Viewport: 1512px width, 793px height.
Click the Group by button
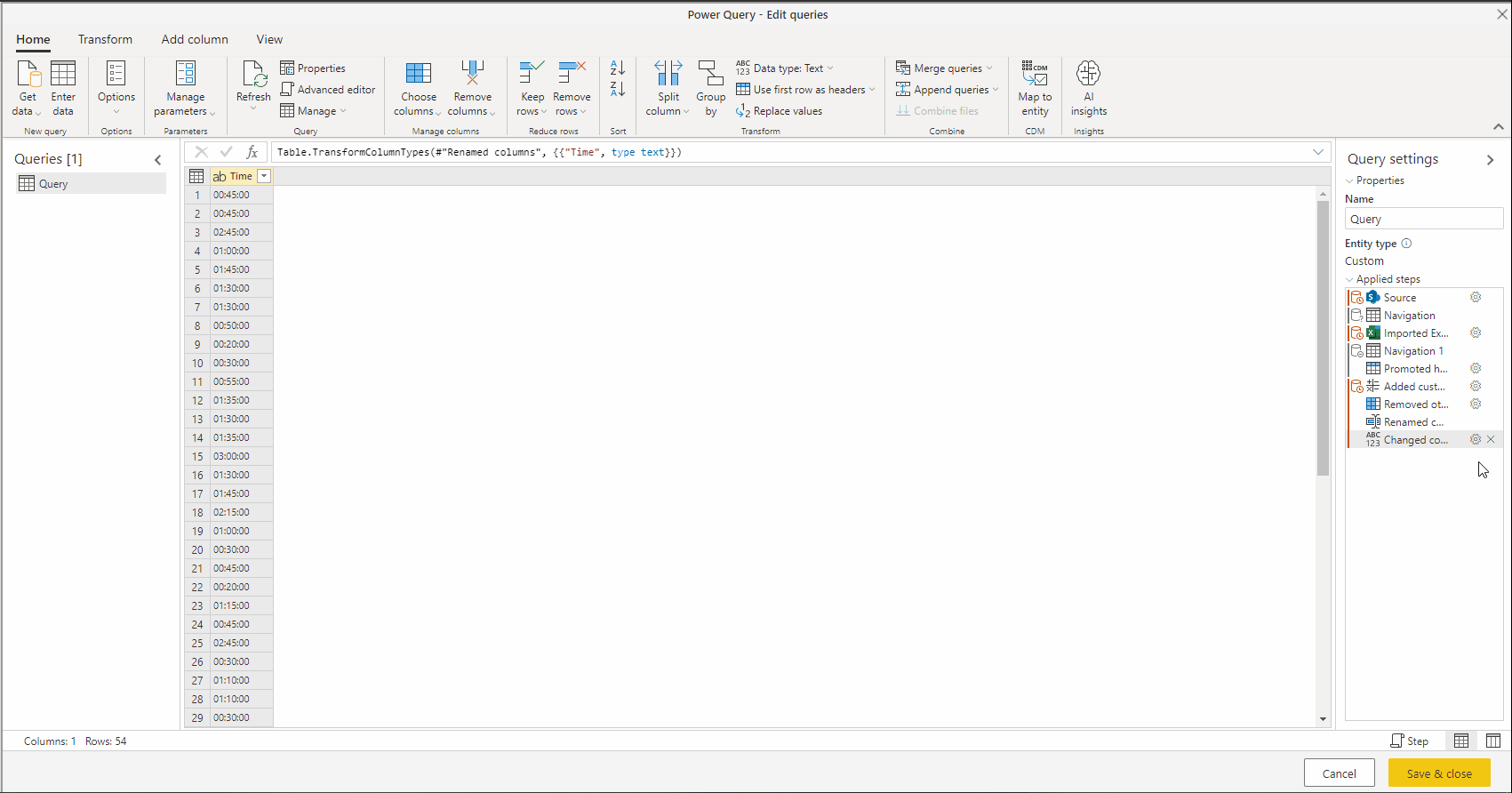coord(710,88)
